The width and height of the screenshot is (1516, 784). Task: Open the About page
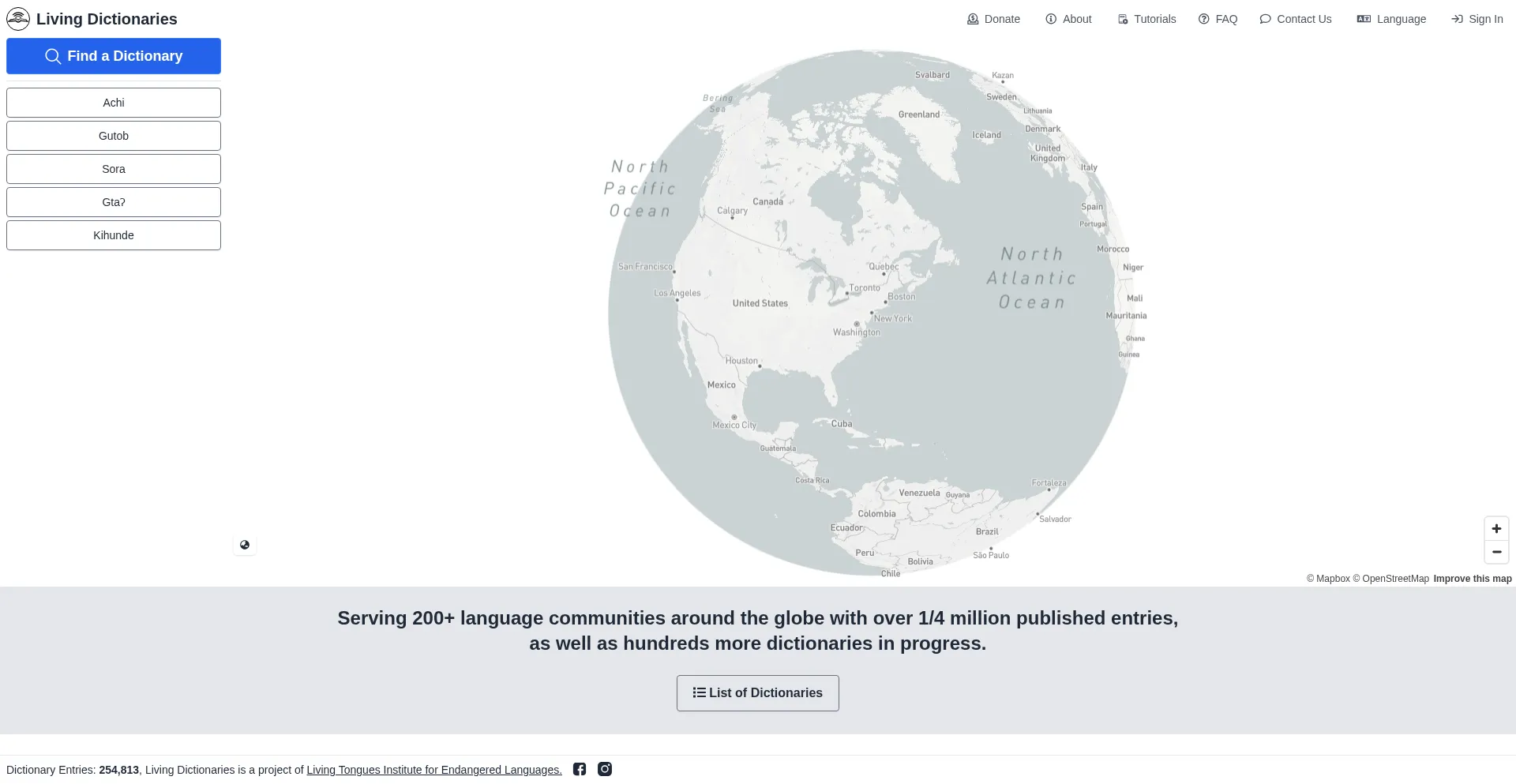coord(1068,19)
